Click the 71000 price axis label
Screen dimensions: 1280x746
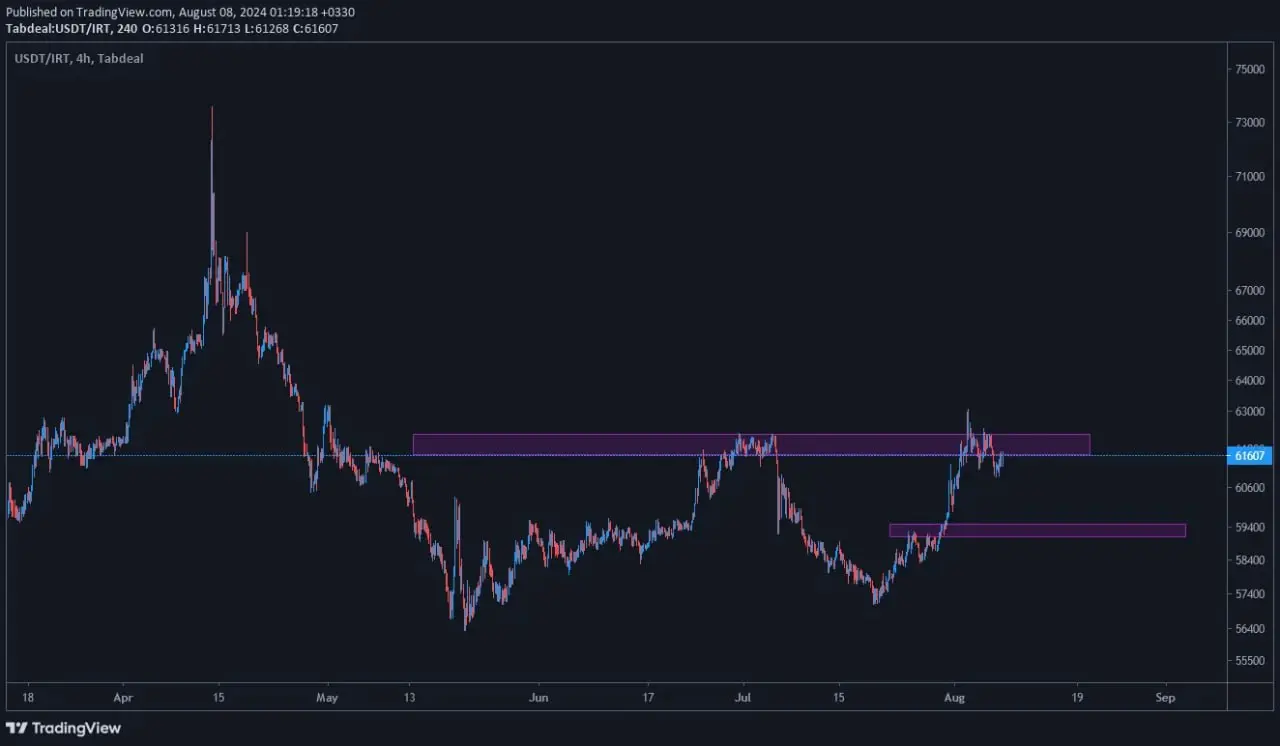click(1251, 176)
